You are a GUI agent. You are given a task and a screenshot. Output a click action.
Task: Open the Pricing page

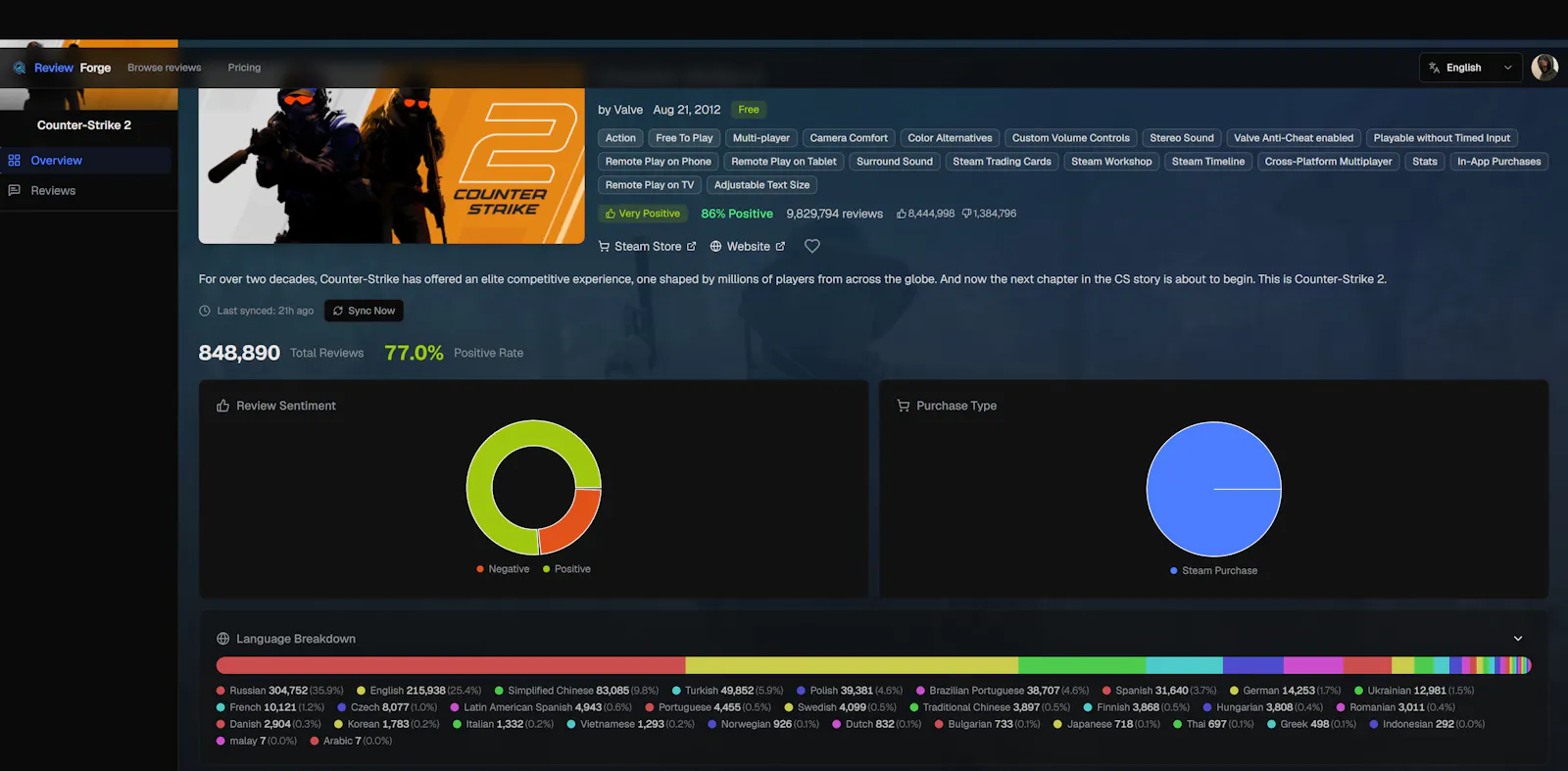click(244, 68)
